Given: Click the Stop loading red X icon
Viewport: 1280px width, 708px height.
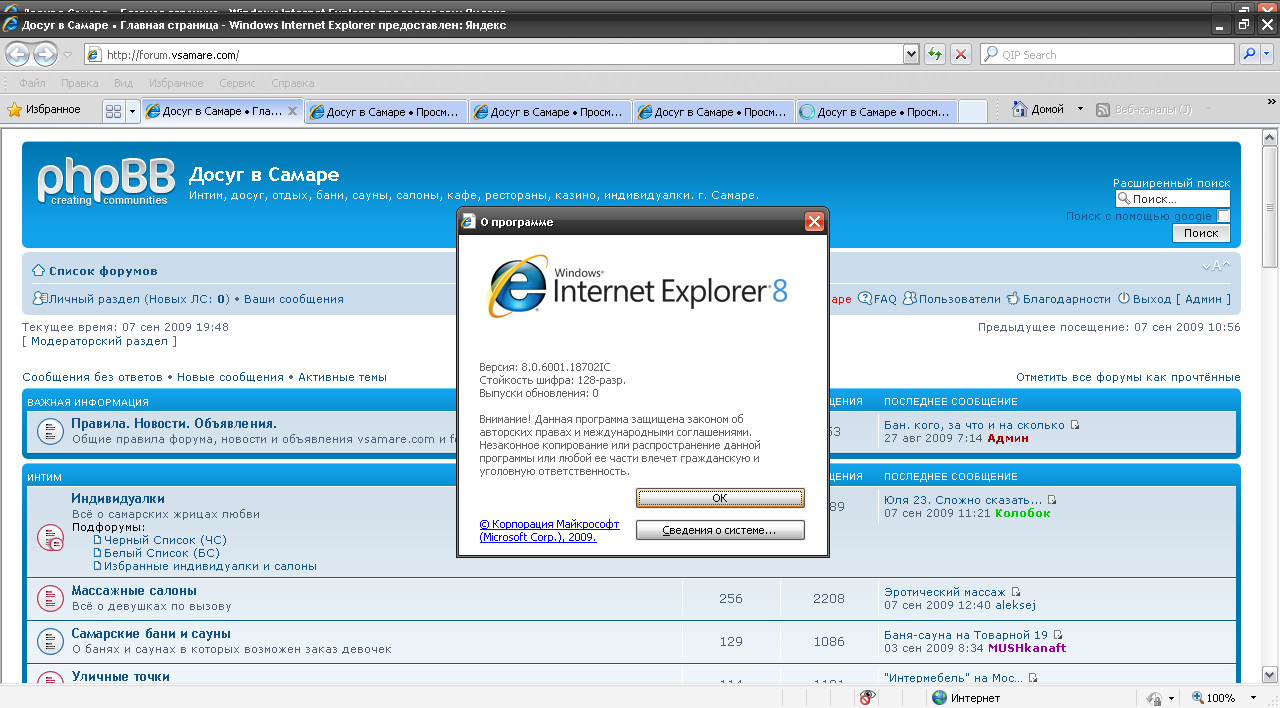Looking at the screenshot, I should (960, 54).
